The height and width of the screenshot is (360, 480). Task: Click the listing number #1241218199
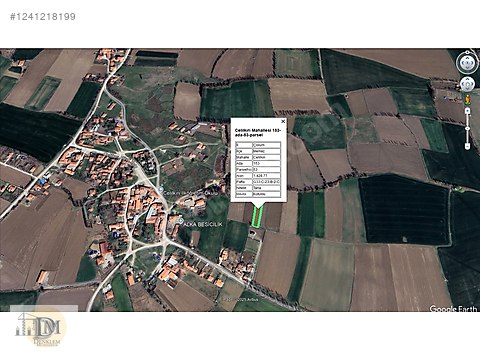[43, 17]
